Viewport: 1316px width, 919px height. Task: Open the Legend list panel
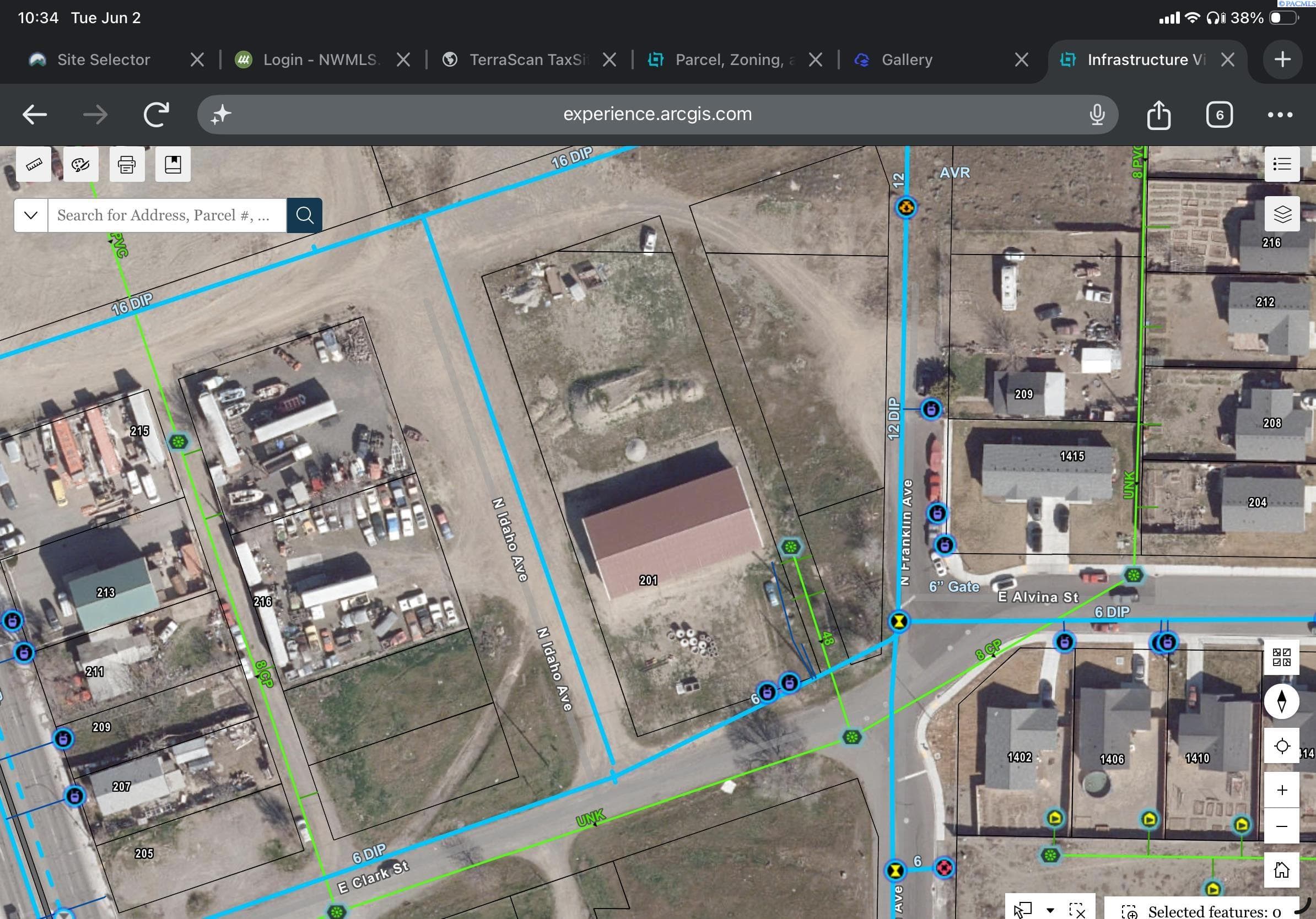[1282, 164]
